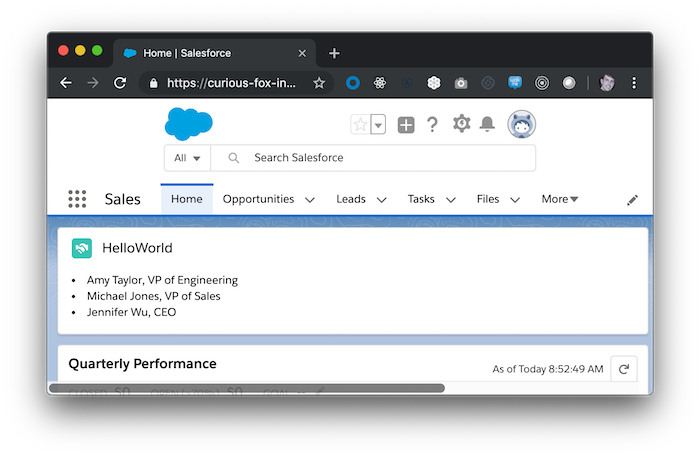The width and height of the screenshot is (700, 457).
Task: Select the Home navigation tab
Action: point(187,199)
